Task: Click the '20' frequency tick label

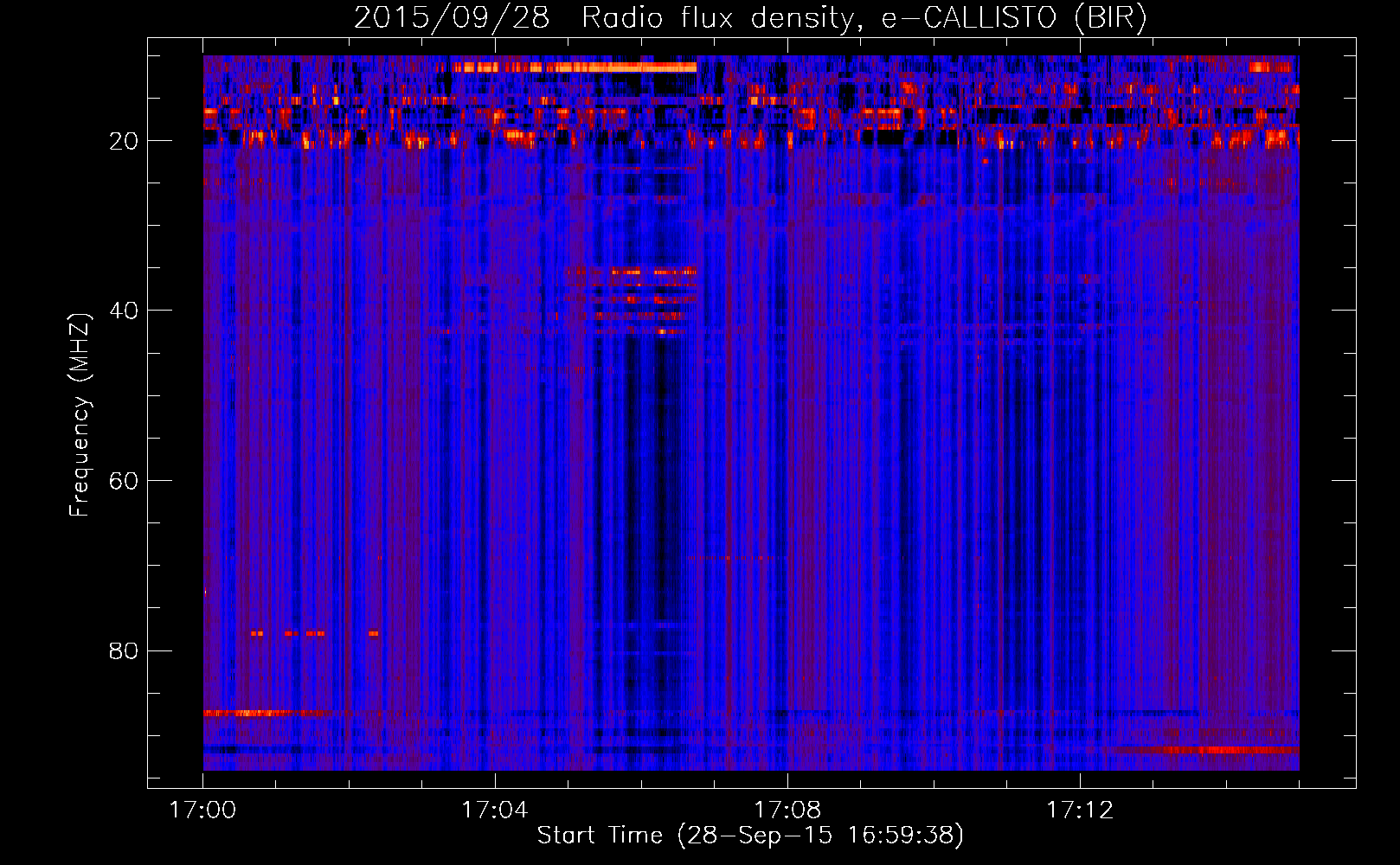Action: point(124,141)
